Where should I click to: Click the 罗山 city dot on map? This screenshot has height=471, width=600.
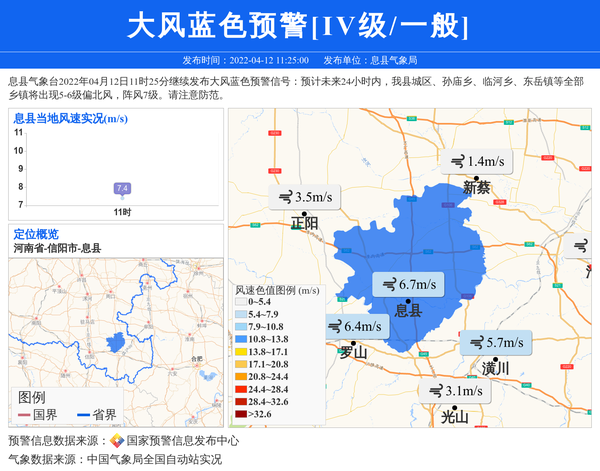click(354, 343)
